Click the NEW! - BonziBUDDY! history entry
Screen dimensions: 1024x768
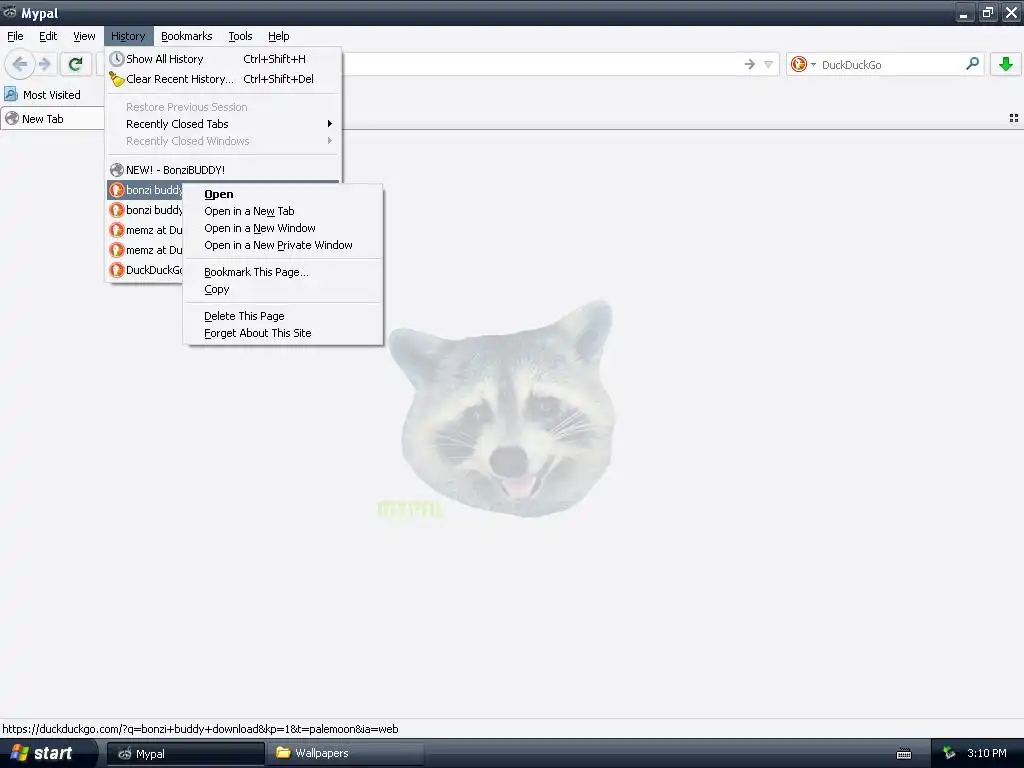(x=223, y=170)
